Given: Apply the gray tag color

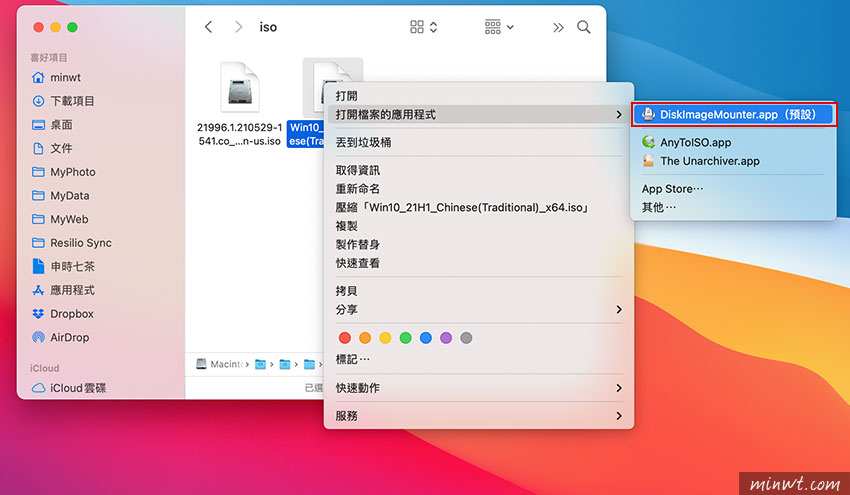Looking at the screenshot, I should (x=466, y=338).
